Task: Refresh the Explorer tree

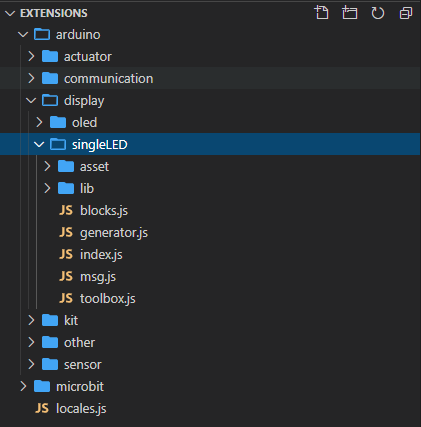Action: (378, 13)
